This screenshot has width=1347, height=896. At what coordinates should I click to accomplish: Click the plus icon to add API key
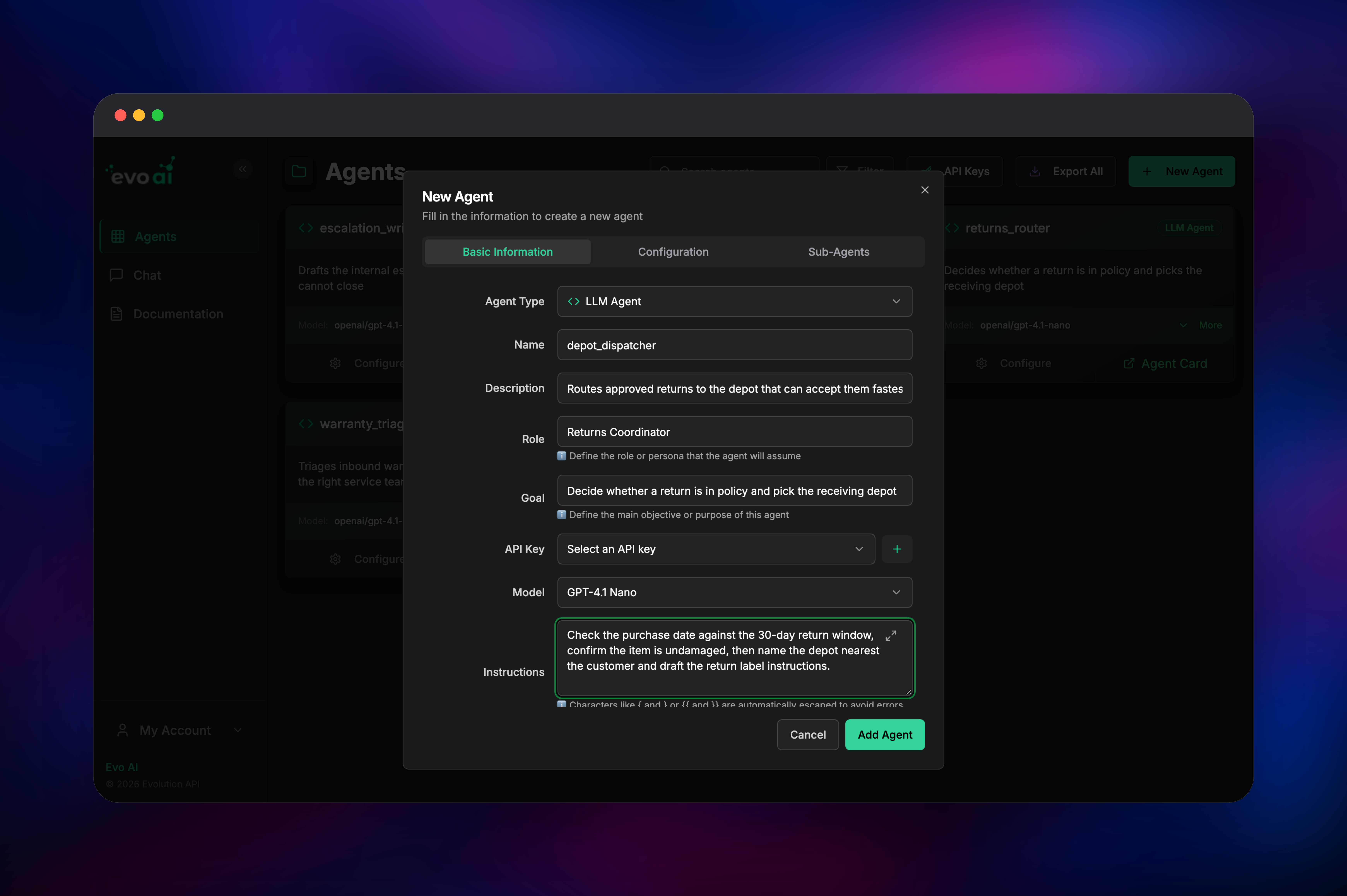897,549
